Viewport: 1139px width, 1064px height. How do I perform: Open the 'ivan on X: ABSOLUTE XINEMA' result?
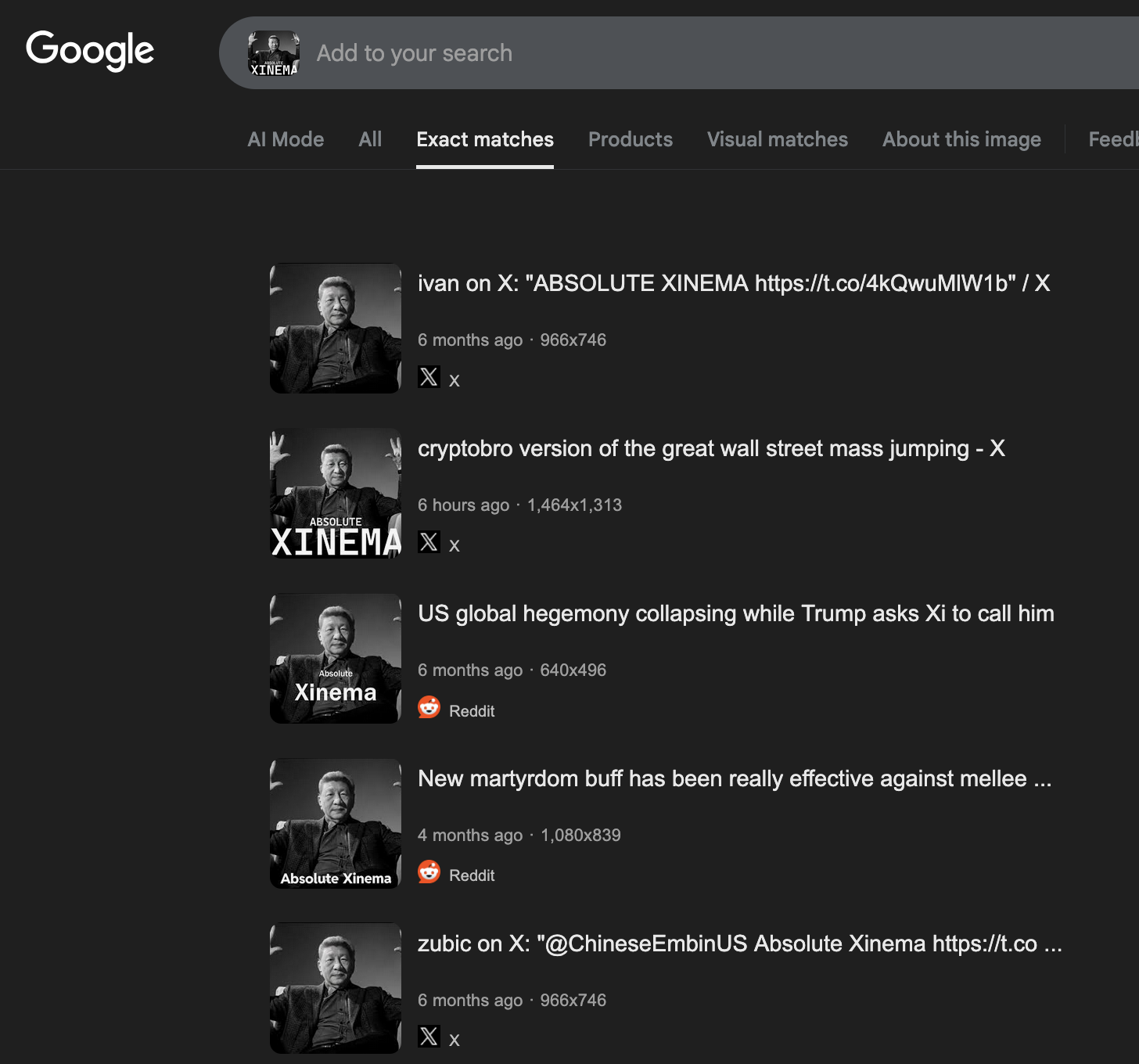(733, 283)
